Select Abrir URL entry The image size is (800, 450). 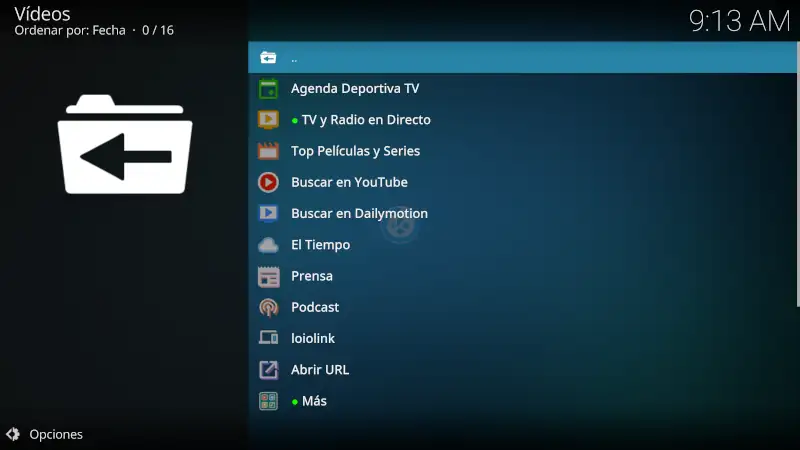522,370
